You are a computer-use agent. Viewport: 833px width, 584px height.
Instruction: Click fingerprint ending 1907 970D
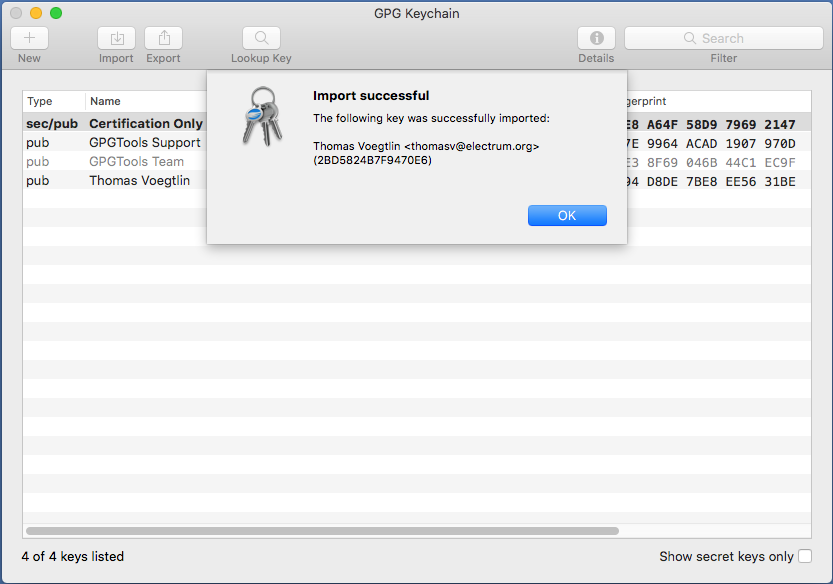pos(711,143)
